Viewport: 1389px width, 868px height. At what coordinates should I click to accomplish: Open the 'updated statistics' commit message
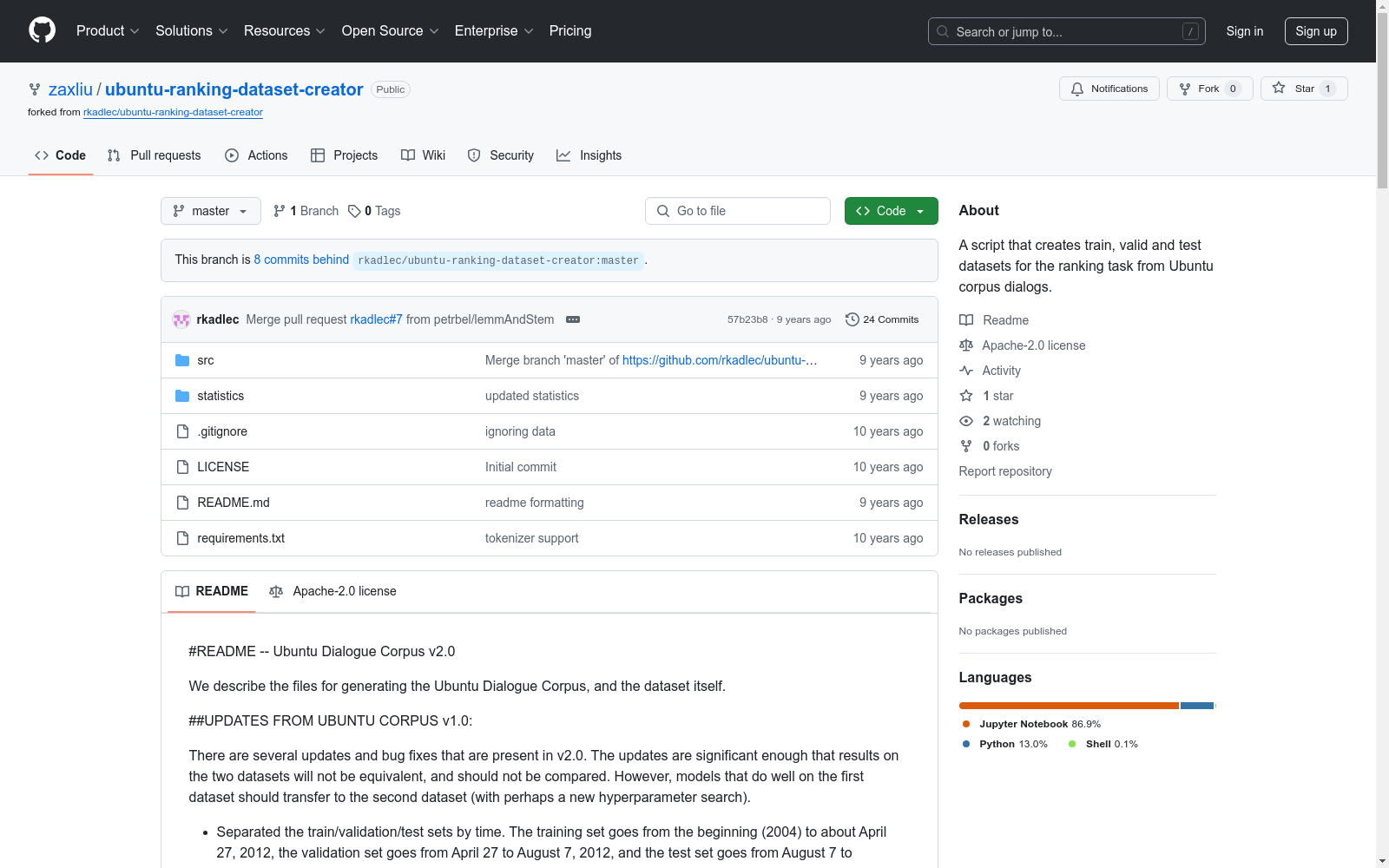(x=532, y=396)
